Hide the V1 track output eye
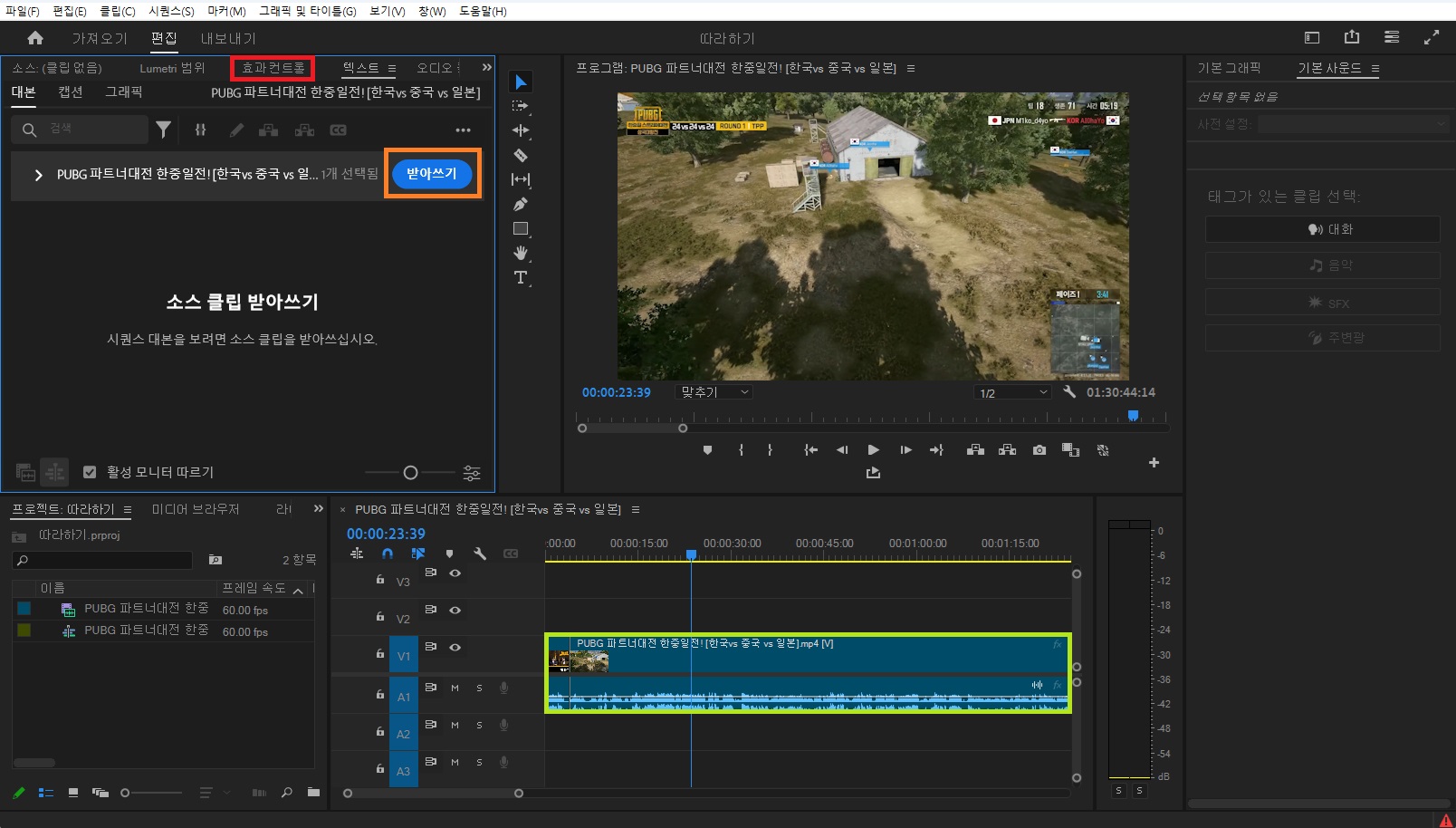1456x828 pixels. tap(455, 647)
